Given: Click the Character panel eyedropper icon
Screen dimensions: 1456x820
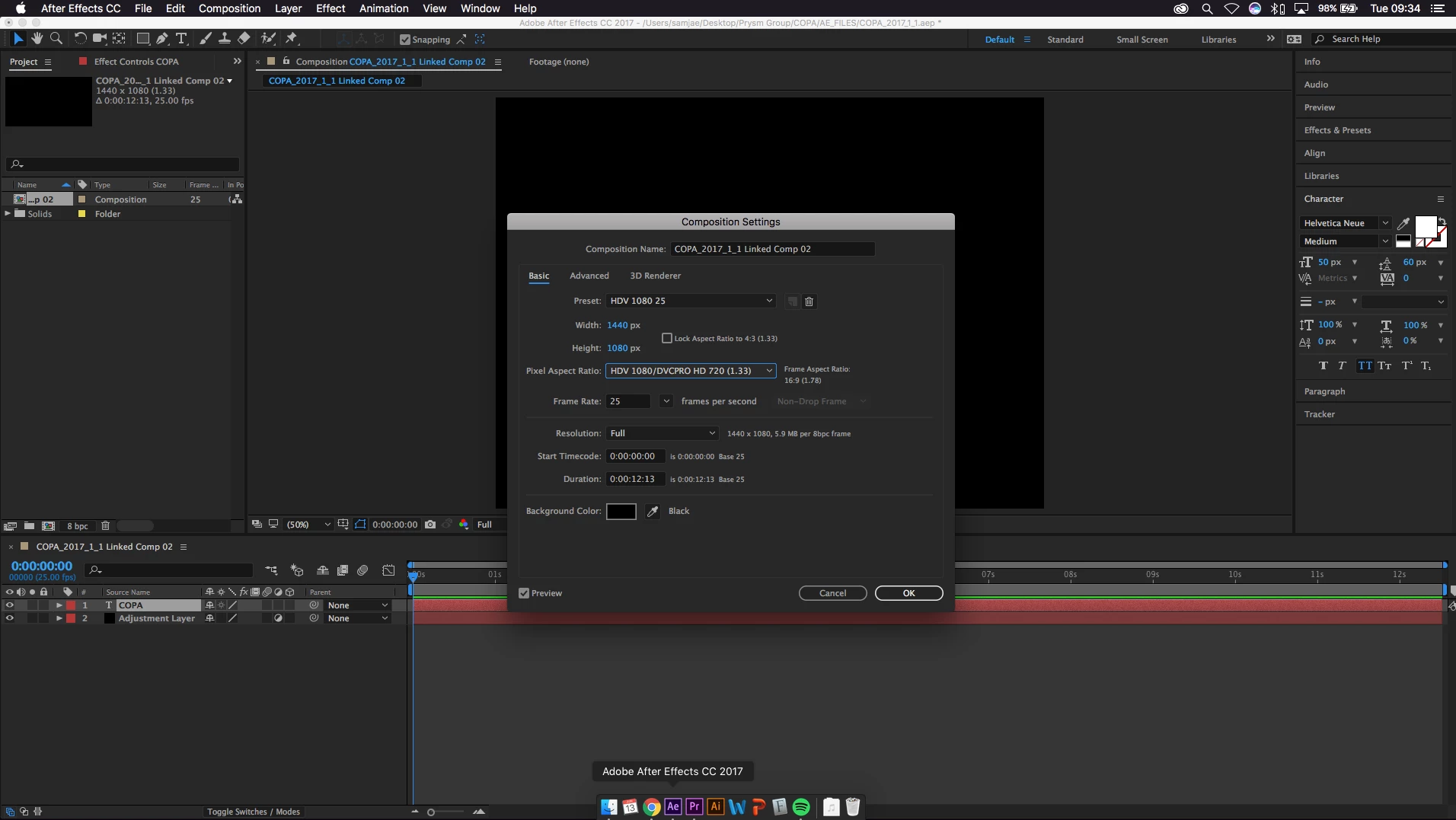Looking at the screenshot, I should click(x=1403, y=223).
